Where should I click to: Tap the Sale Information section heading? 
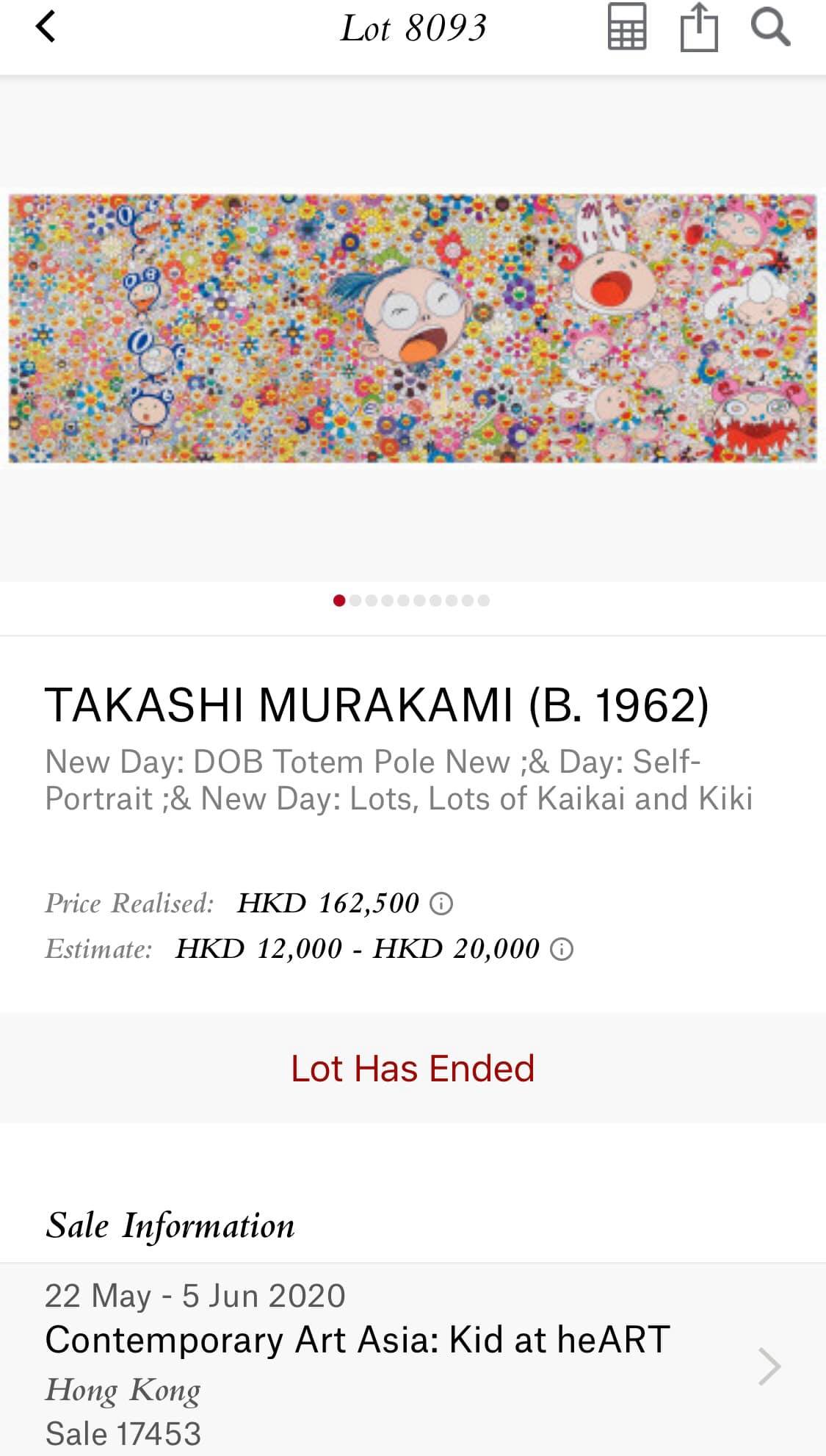[x=170, y=1225]
